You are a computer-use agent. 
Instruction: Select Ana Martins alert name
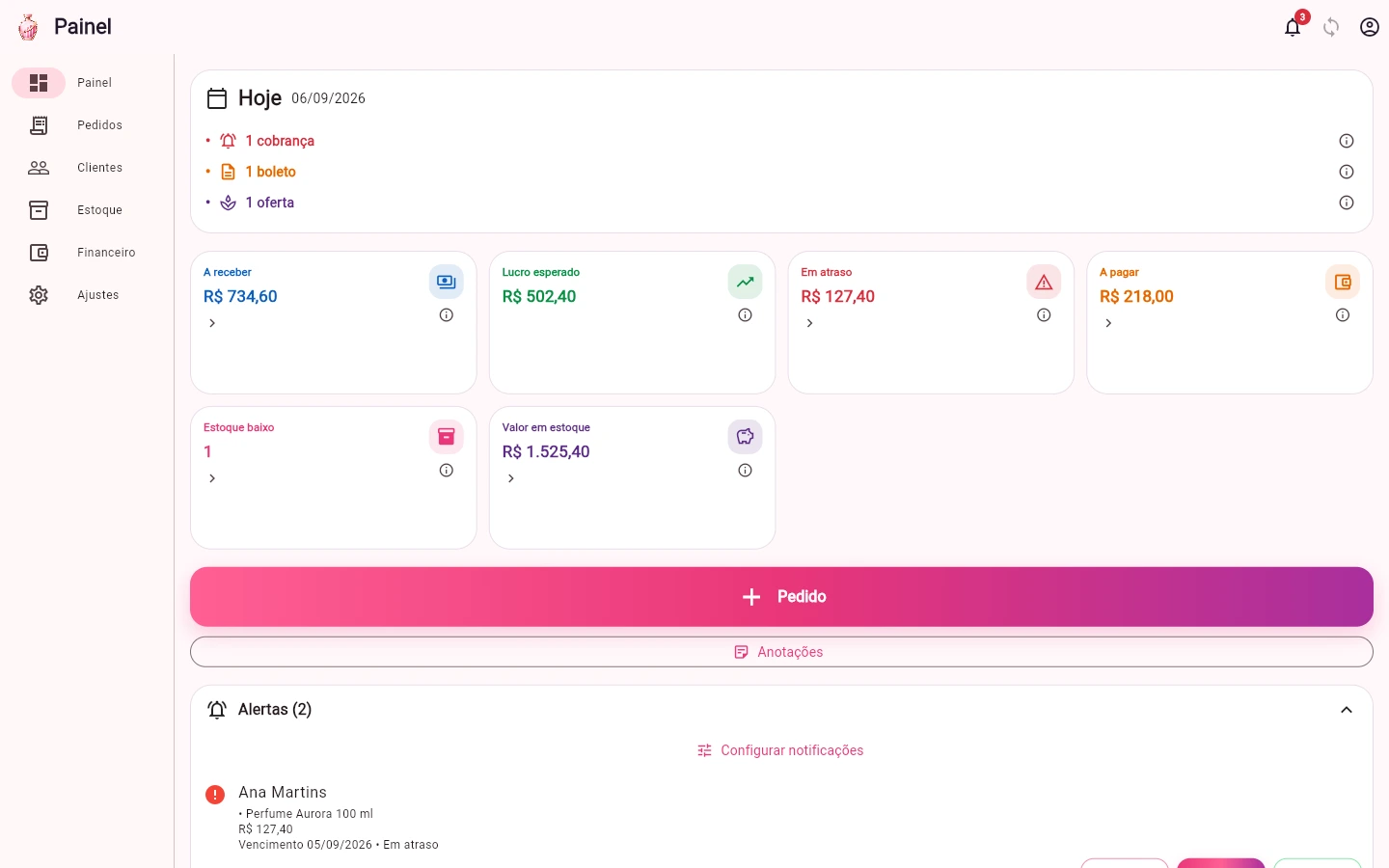(283, 792)
